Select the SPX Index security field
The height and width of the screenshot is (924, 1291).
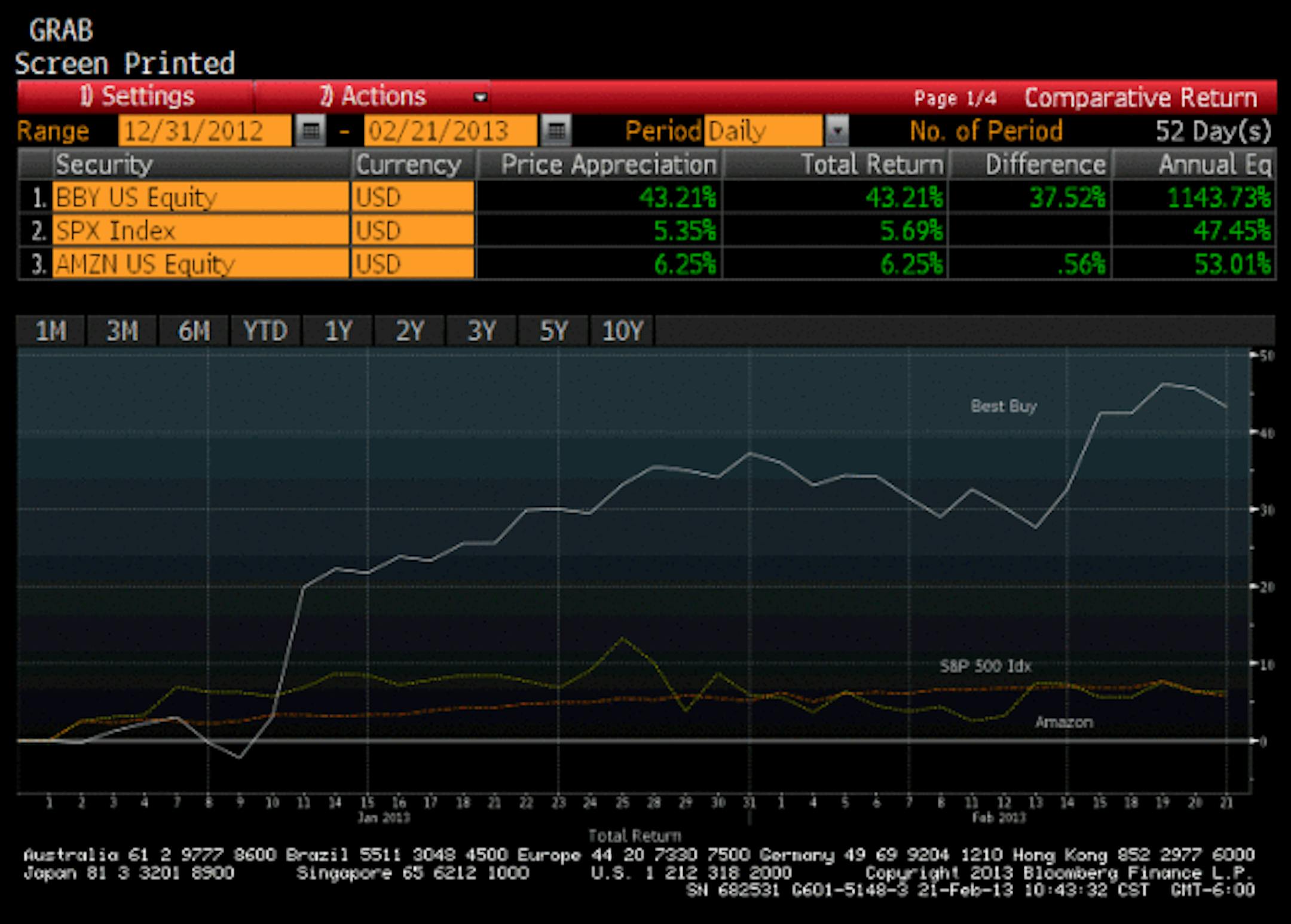click(200, 231)
